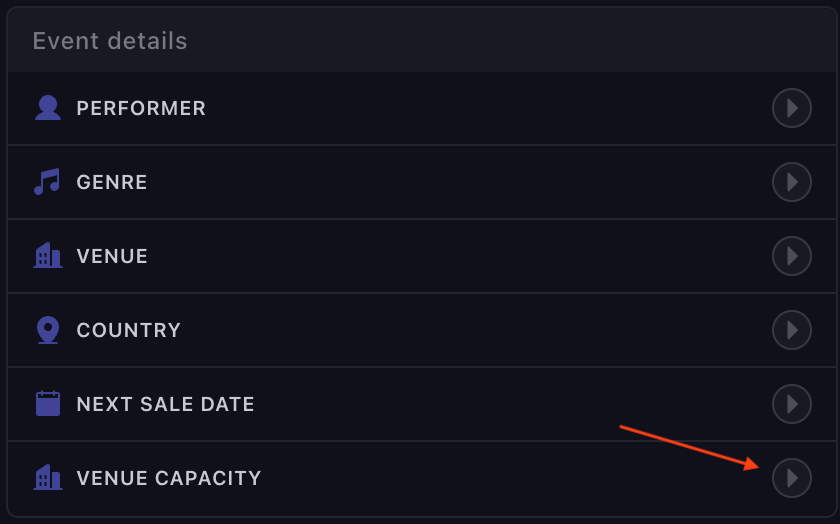
Task: Click the music note icon for GENRE
Action: click(47, 182)
